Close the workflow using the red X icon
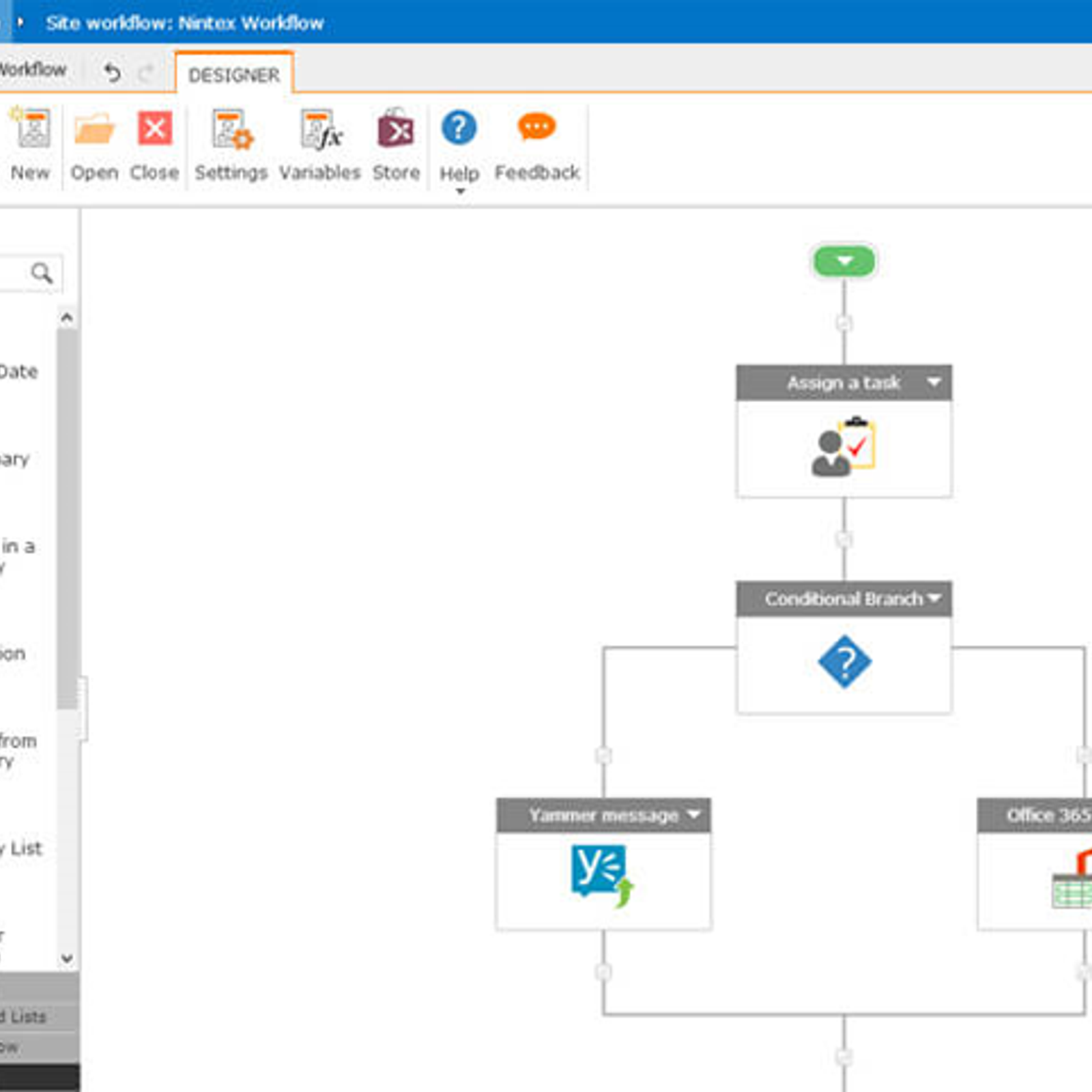This screenshot has height=1092, width=1092. (155, 128)
